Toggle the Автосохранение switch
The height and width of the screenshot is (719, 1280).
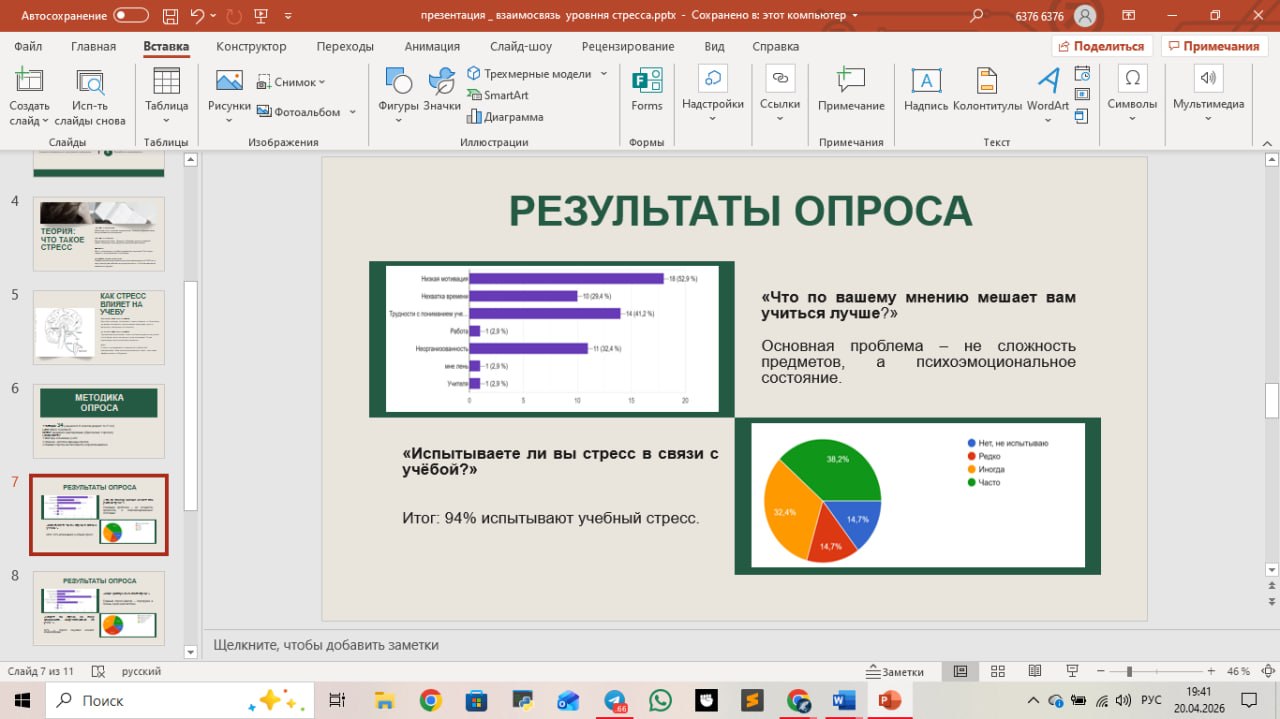pos(131,16)
